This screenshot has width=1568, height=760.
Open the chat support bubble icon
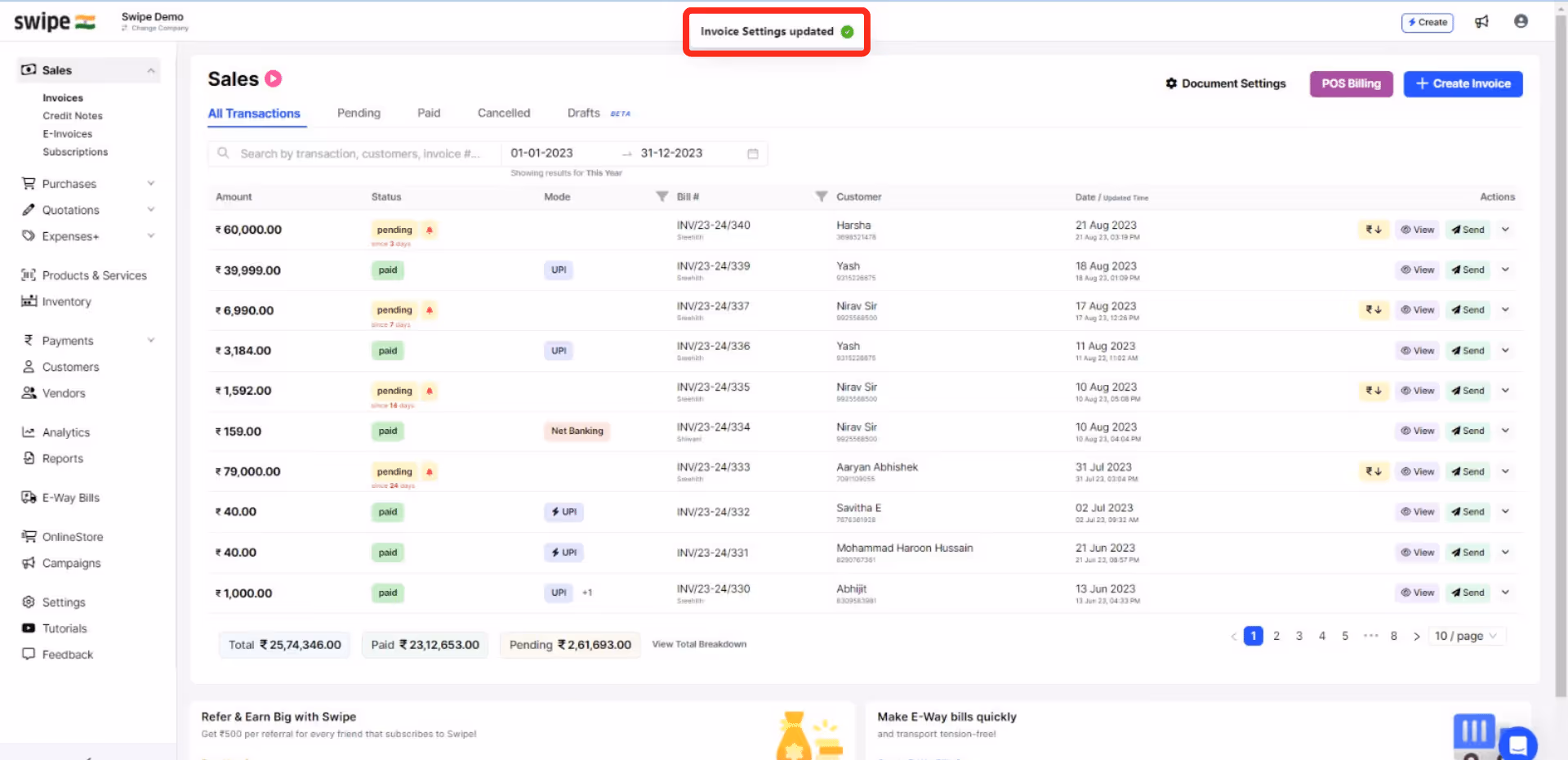pyautogui.click(x=1518, y=744)
